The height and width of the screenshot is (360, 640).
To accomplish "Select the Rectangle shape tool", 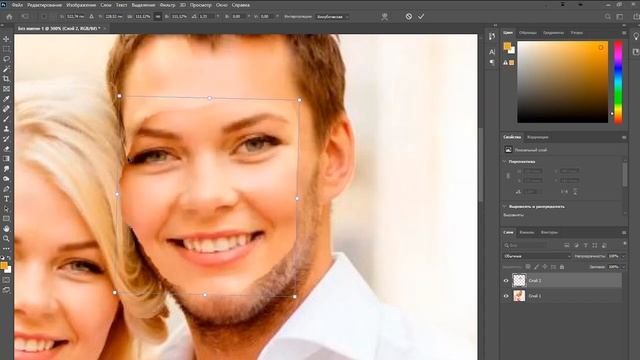I will [6, 219].
